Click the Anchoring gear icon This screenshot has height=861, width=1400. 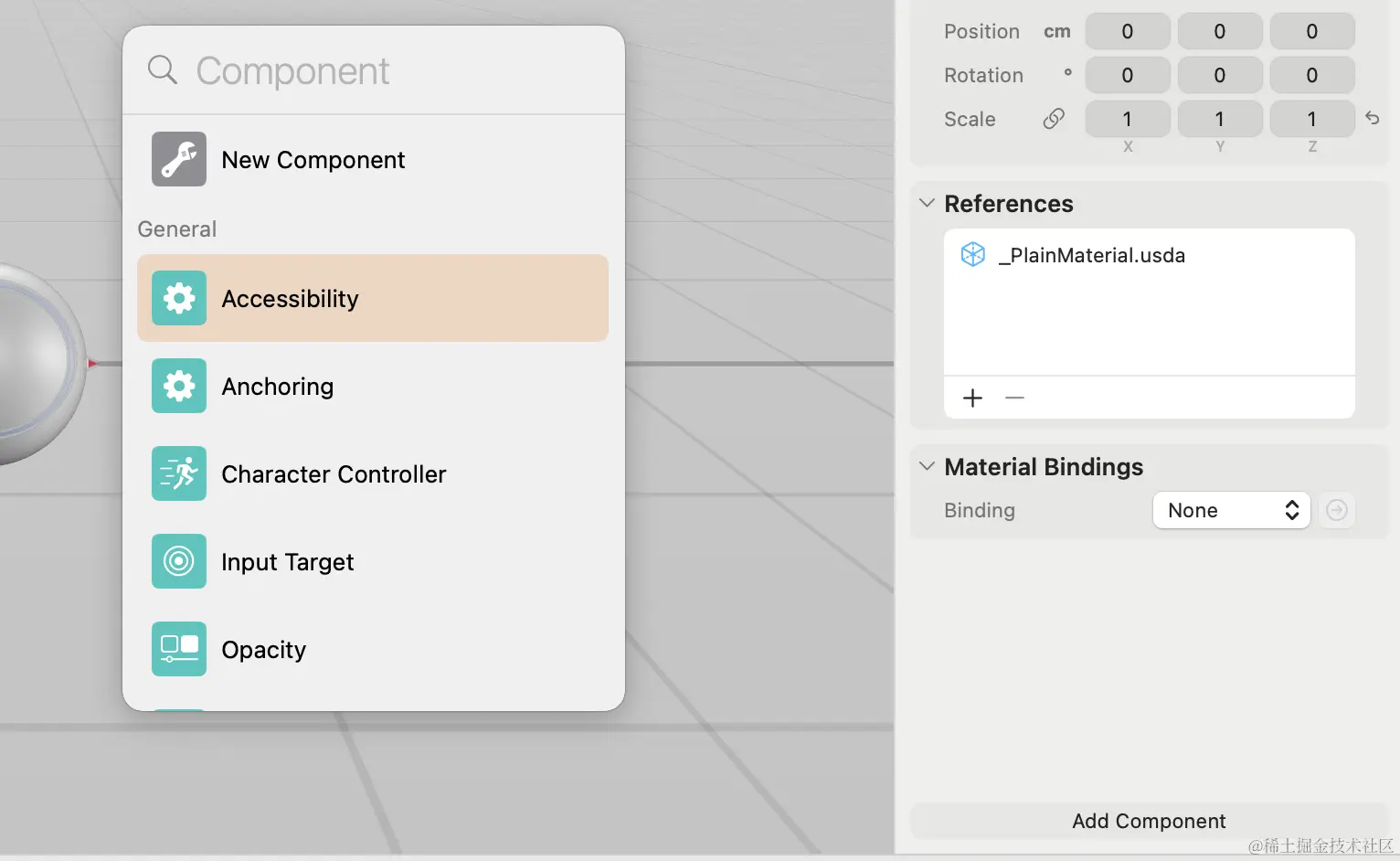179,386
